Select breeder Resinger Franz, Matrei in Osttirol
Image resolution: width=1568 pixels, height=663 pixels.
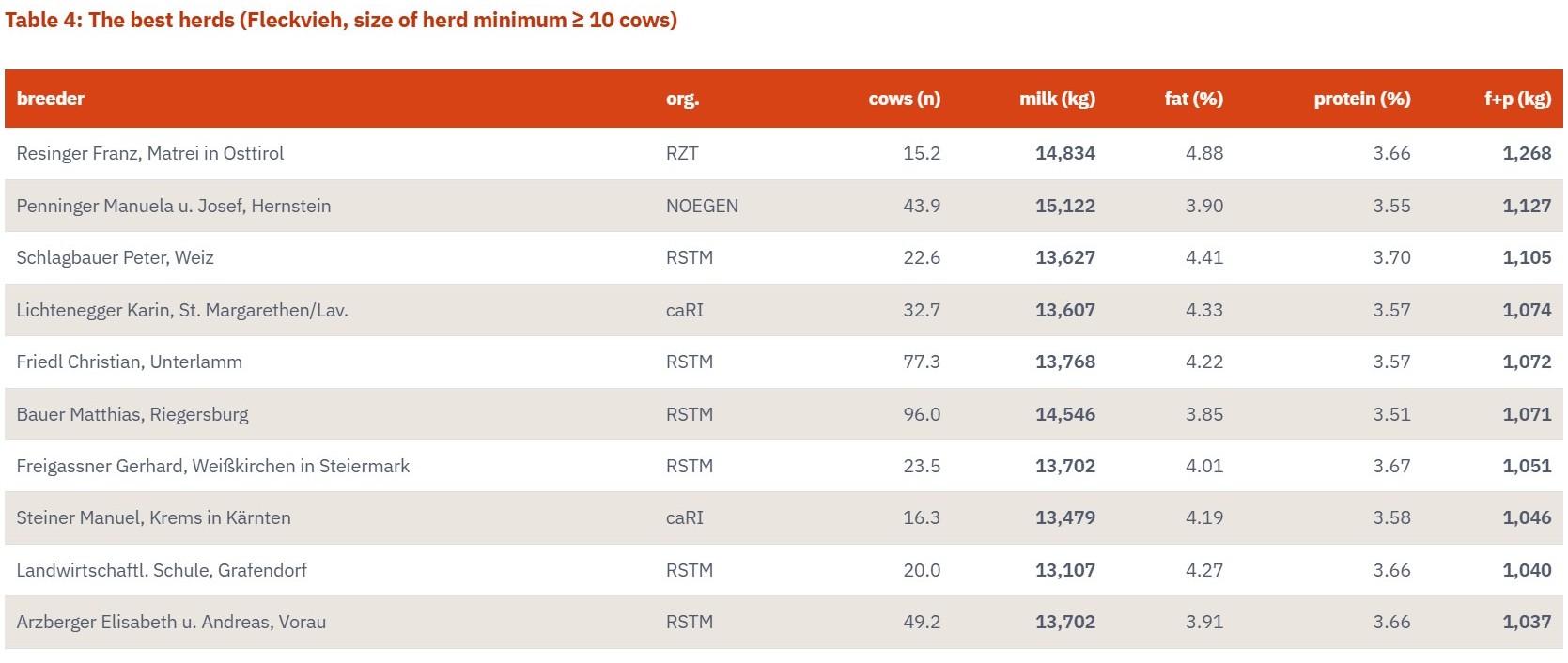tap(150, 153)
